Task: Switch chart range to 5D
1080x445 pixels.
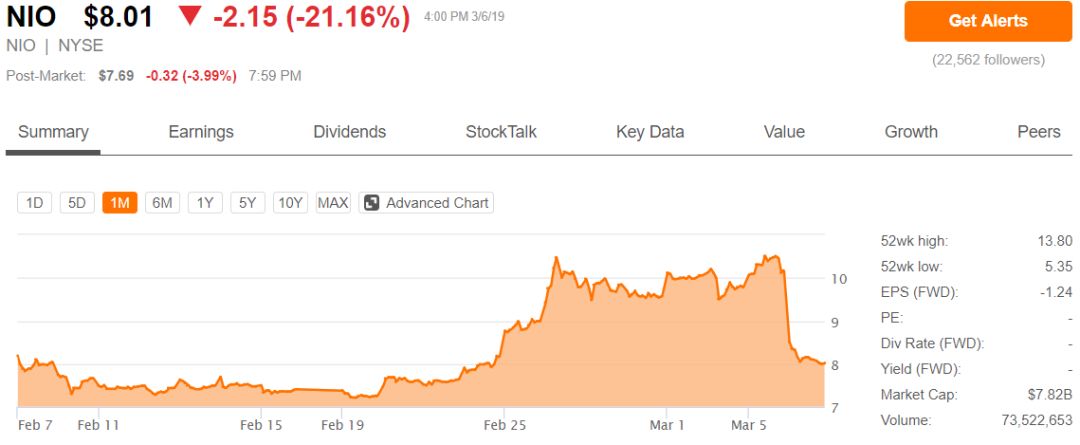Action: tap(77, 203)
